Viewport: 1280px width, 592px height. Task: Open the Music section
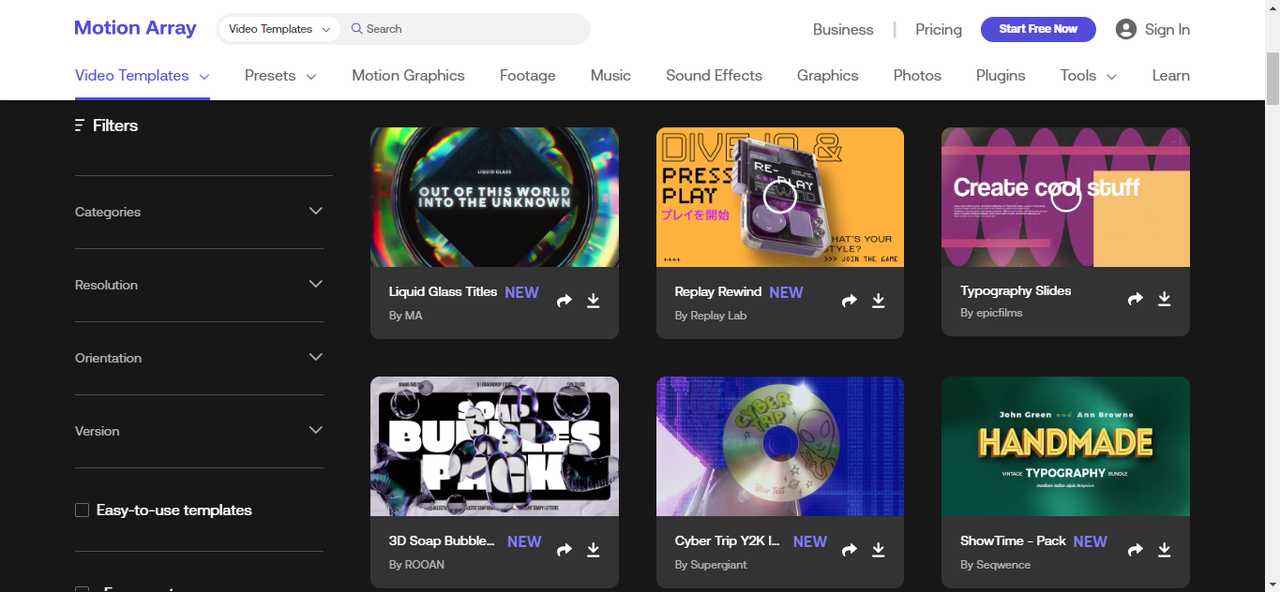point(611,76)
